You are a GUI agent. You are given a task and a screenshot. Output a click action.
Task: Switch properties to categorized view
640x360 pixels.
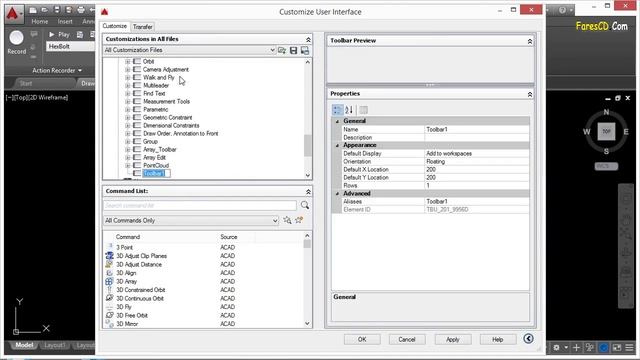(x=337, y=110)
